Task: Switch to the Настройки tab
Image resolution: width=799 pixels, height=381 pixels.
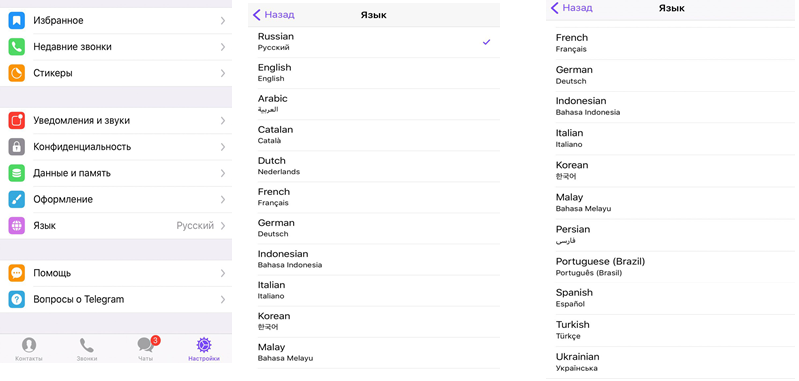Action: [x=204, y=349]
